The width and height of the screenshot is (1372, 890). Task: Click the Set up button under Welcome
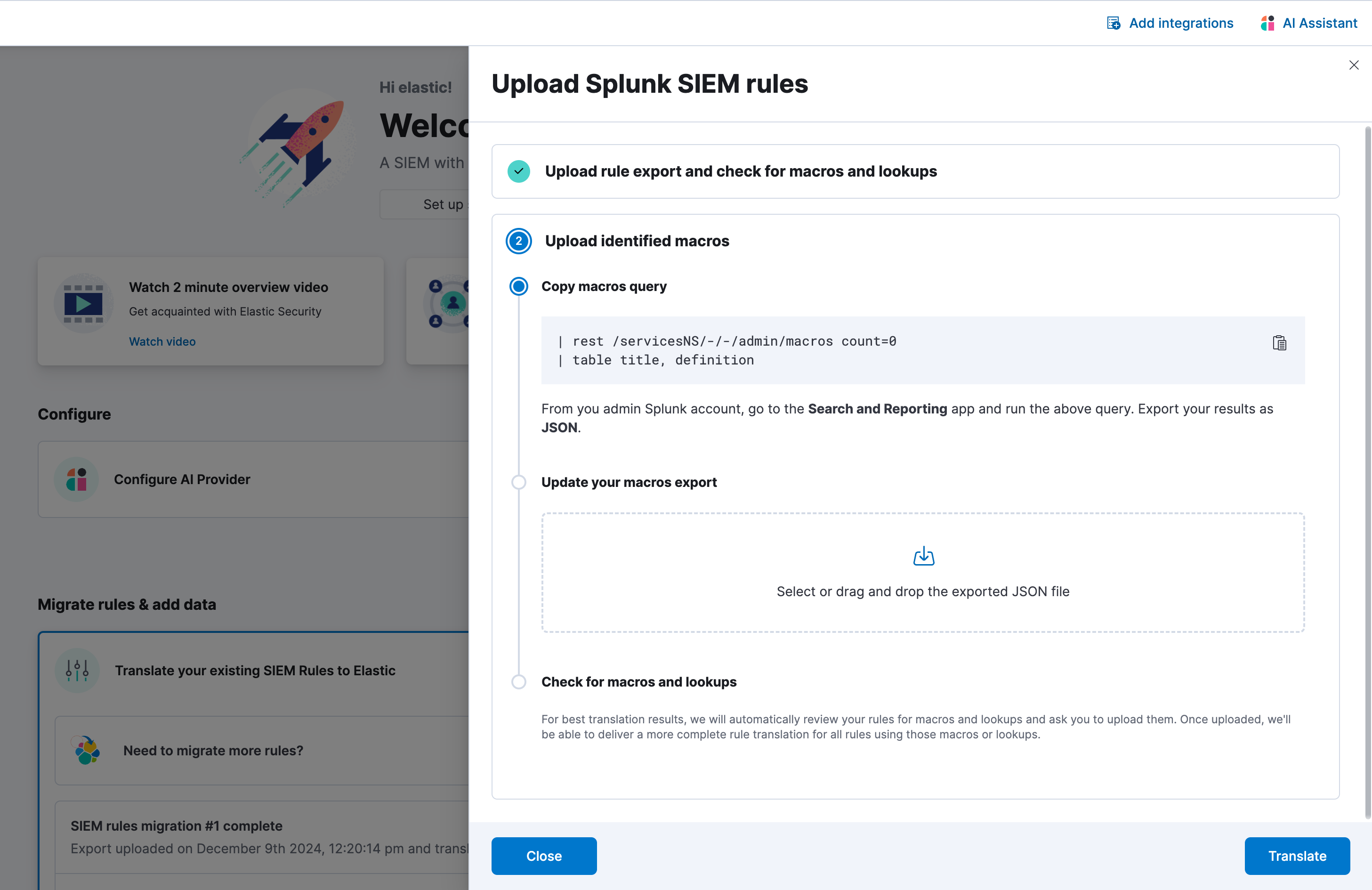pos(424,205)
